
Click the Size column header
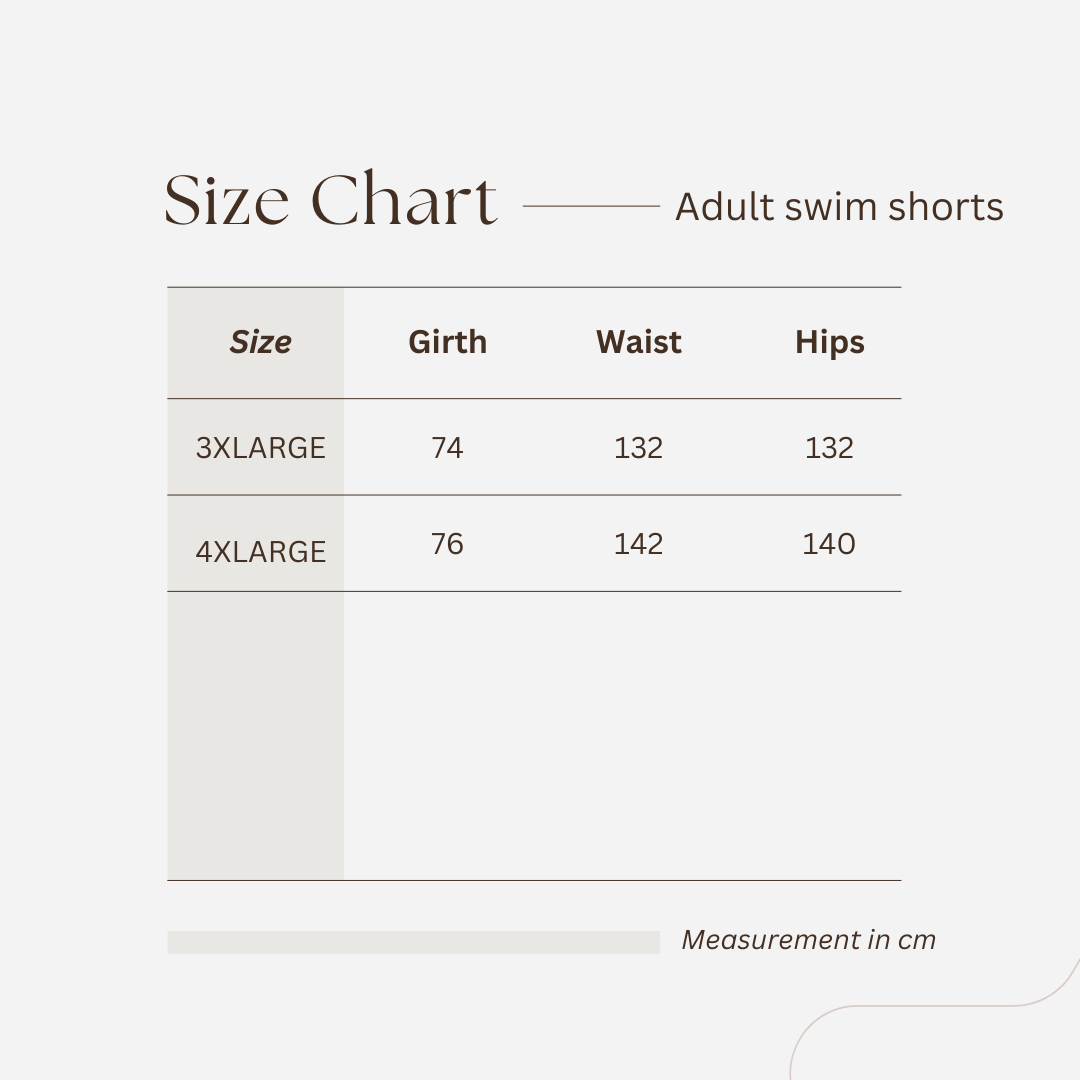point(260,342)
